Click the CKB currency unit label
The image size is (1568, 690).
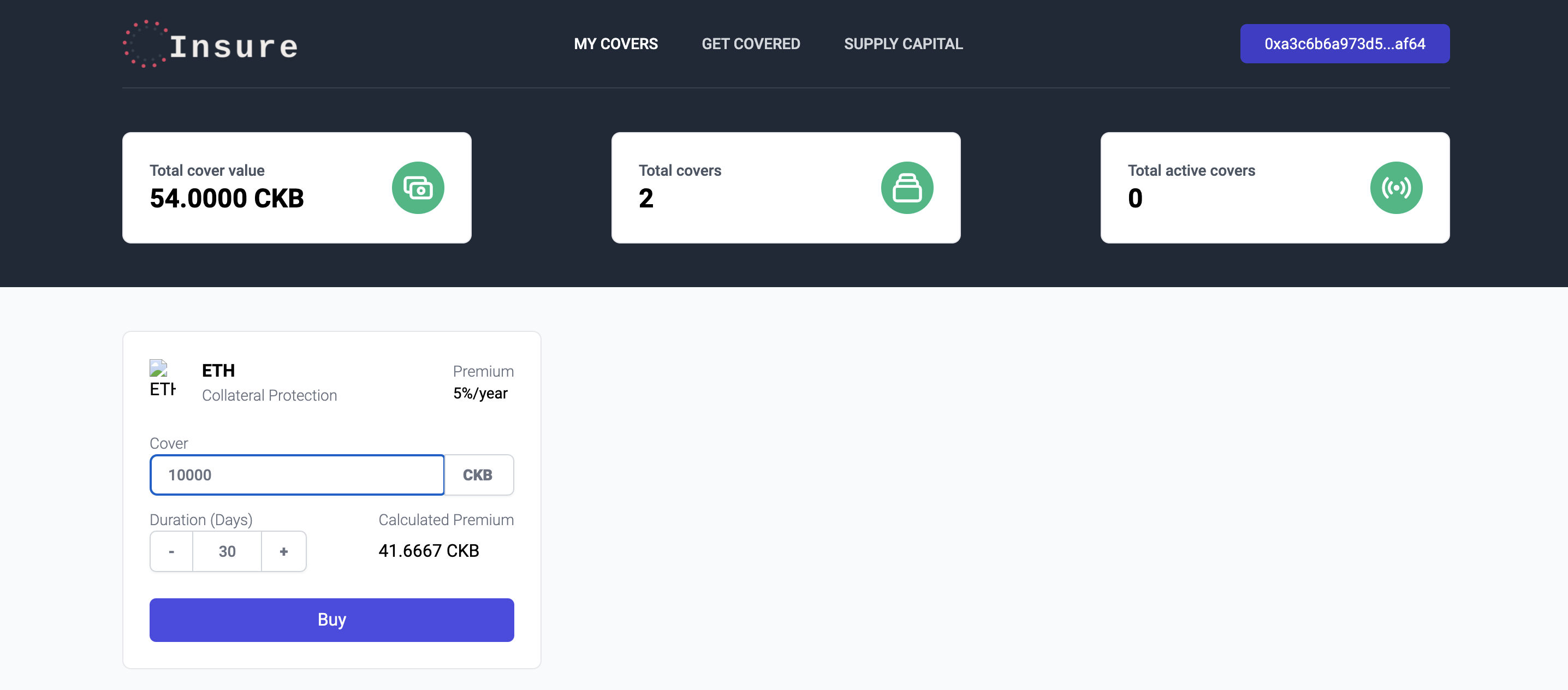tap(478, 474)
